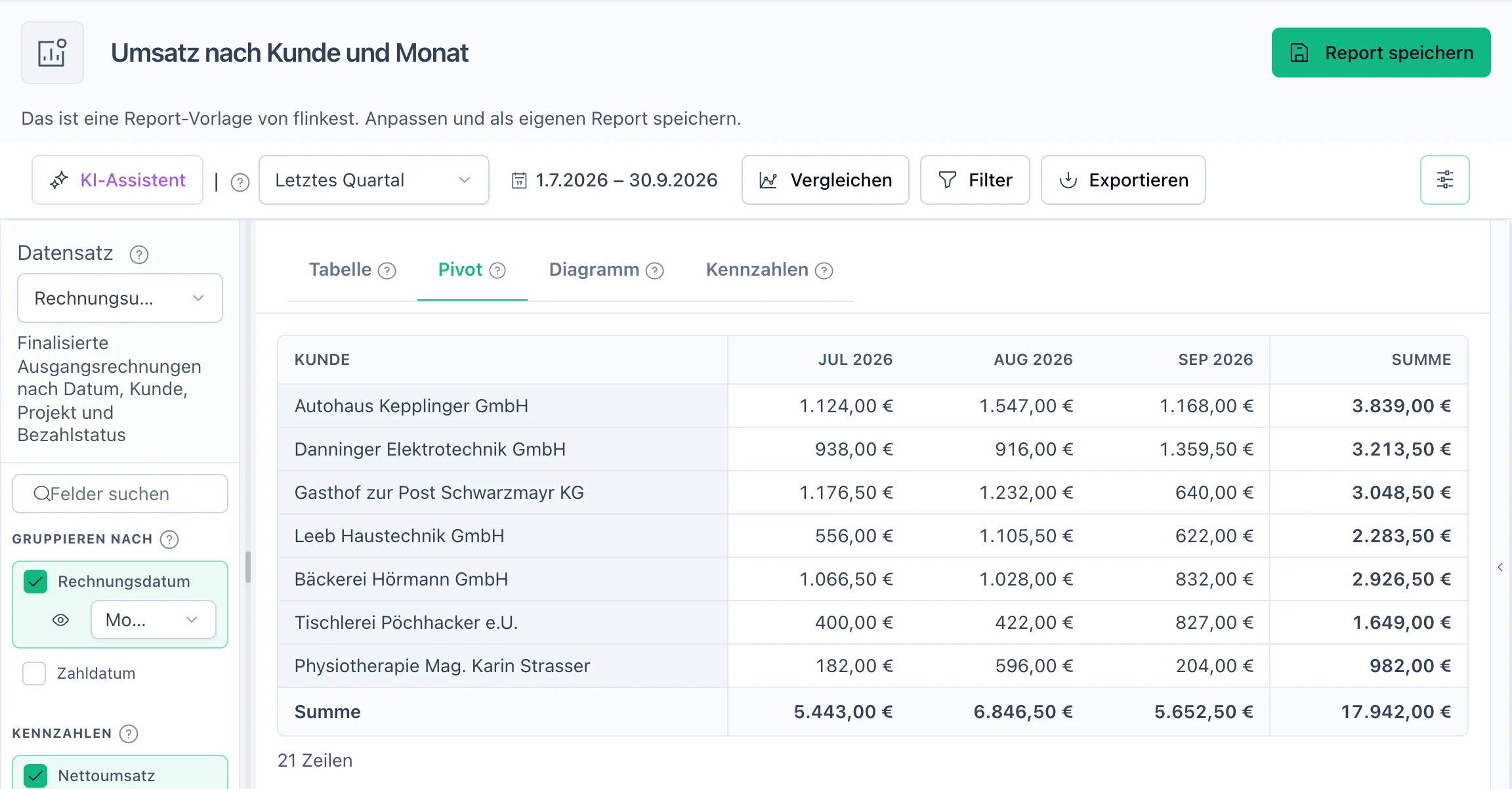
Task: Toggle visibility eye for Rechnungsdatum
Action: (x=61, y=620)
